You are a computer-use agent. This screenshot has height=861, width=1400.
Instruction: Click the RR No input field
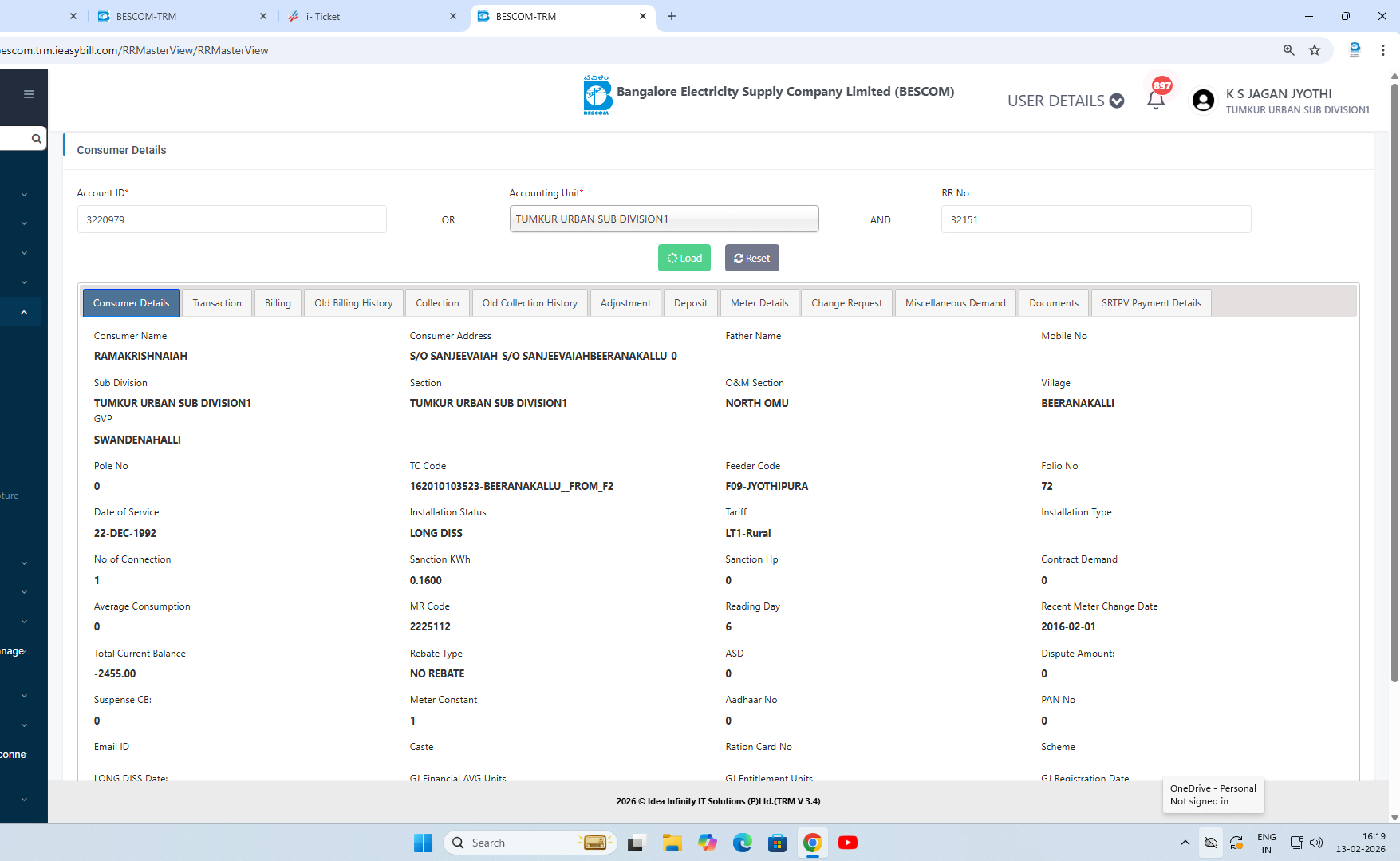1096,219
